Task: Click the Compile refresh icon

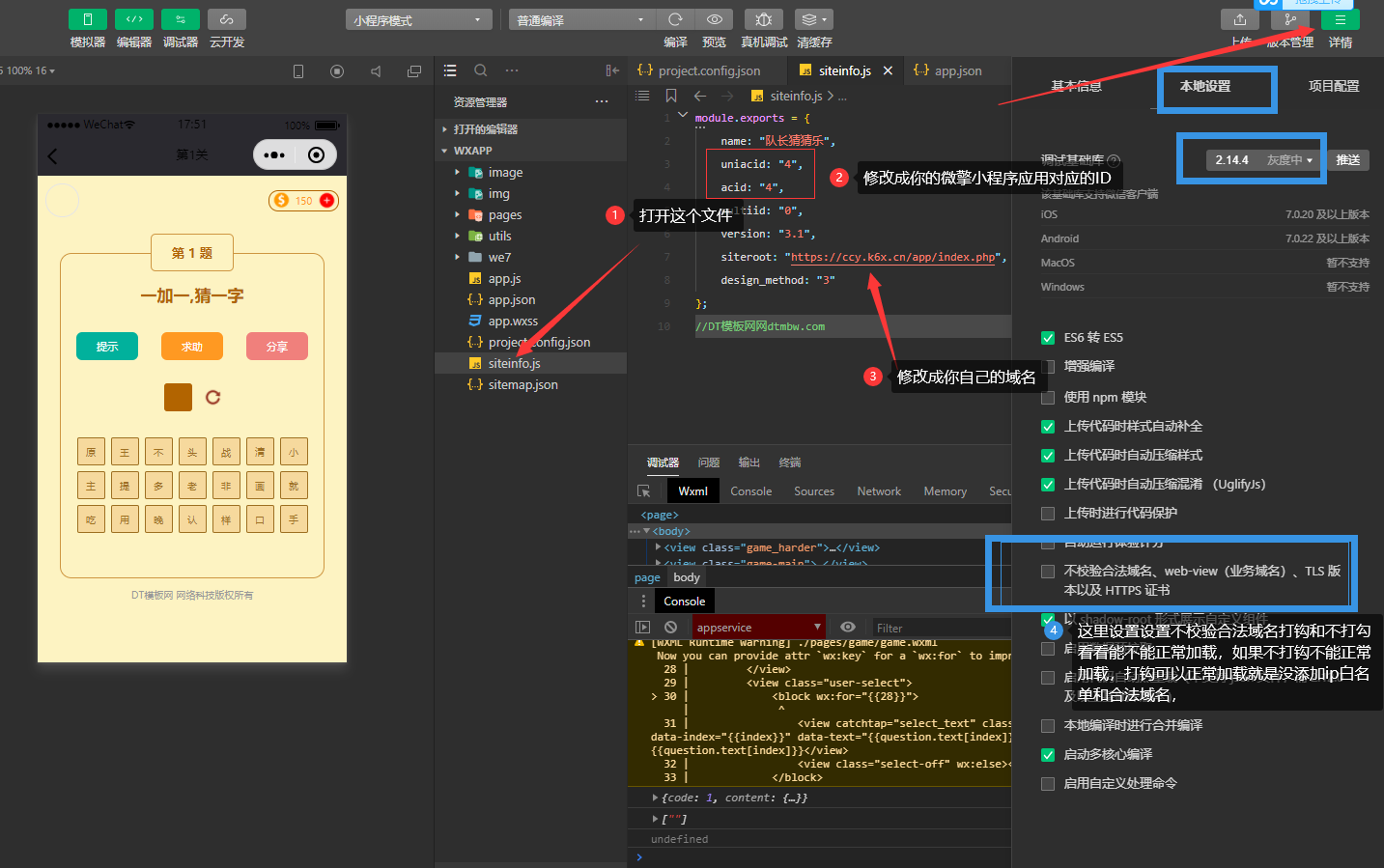Action: 675,19
